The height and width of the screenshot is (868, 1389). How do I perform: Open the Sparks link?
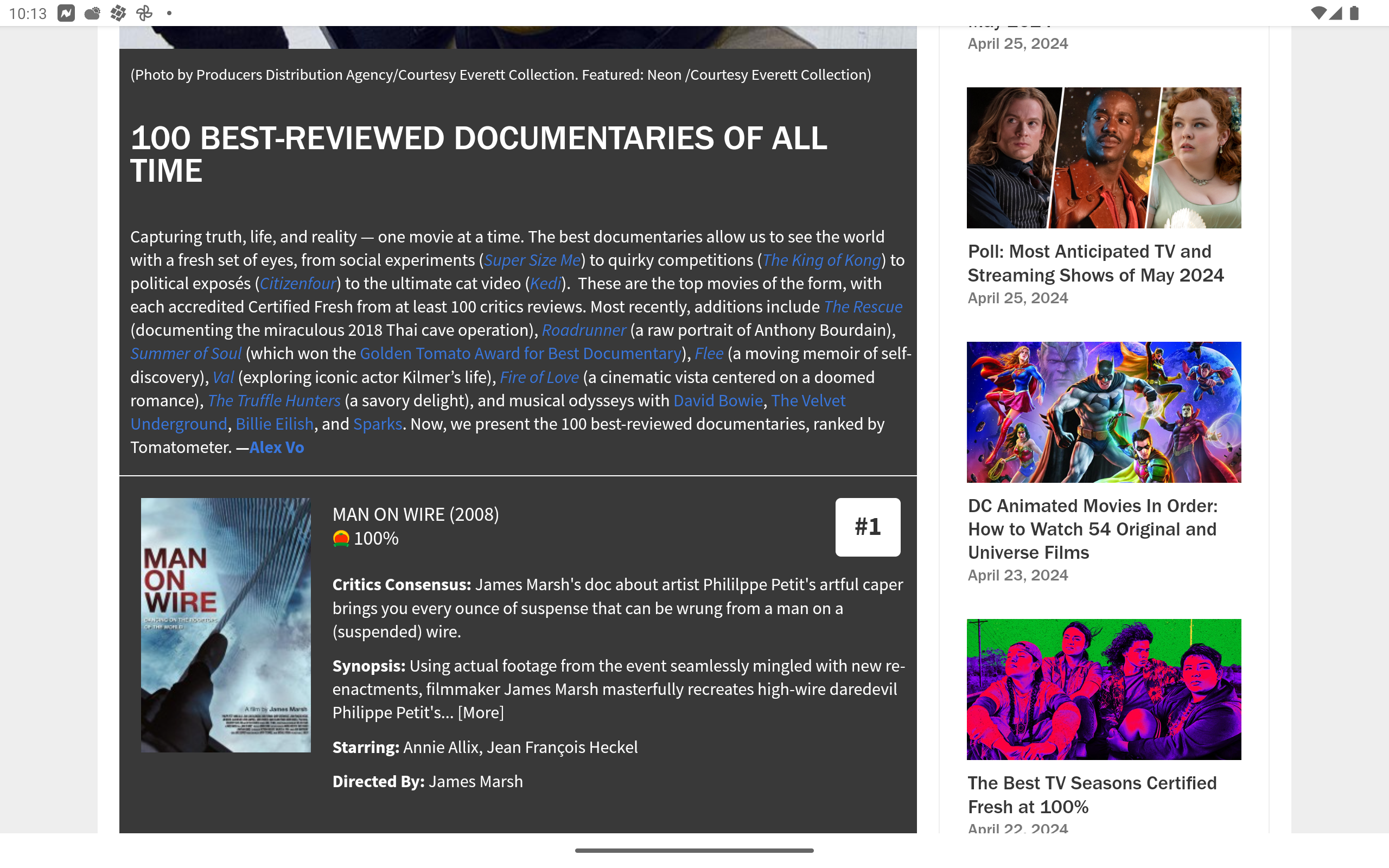click(x=377, y=424)
